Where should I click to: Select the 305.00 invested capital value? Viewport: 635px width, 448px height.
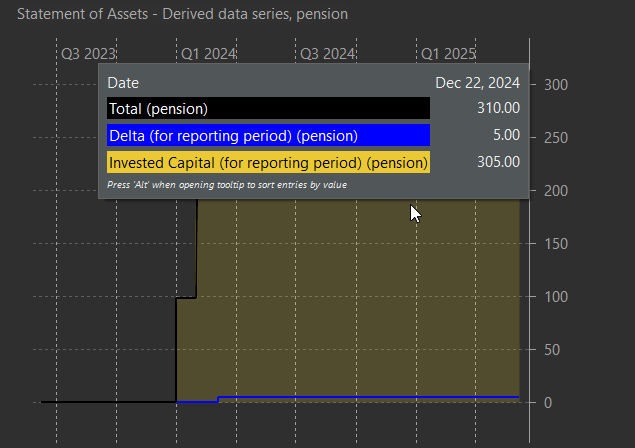(498, 162)
